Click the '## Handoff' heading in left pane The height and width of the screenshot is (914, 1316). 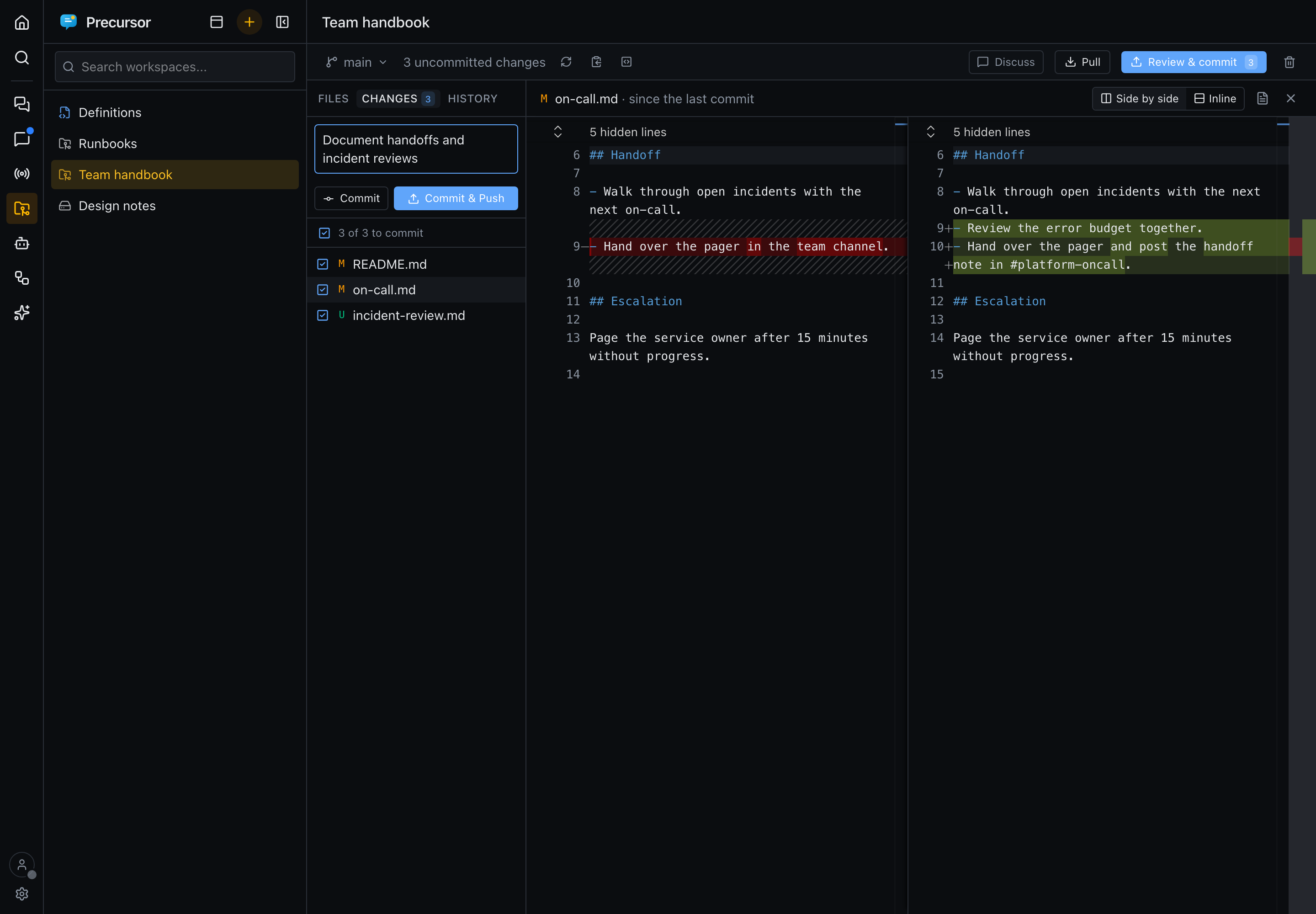click(x=625, y=154)
